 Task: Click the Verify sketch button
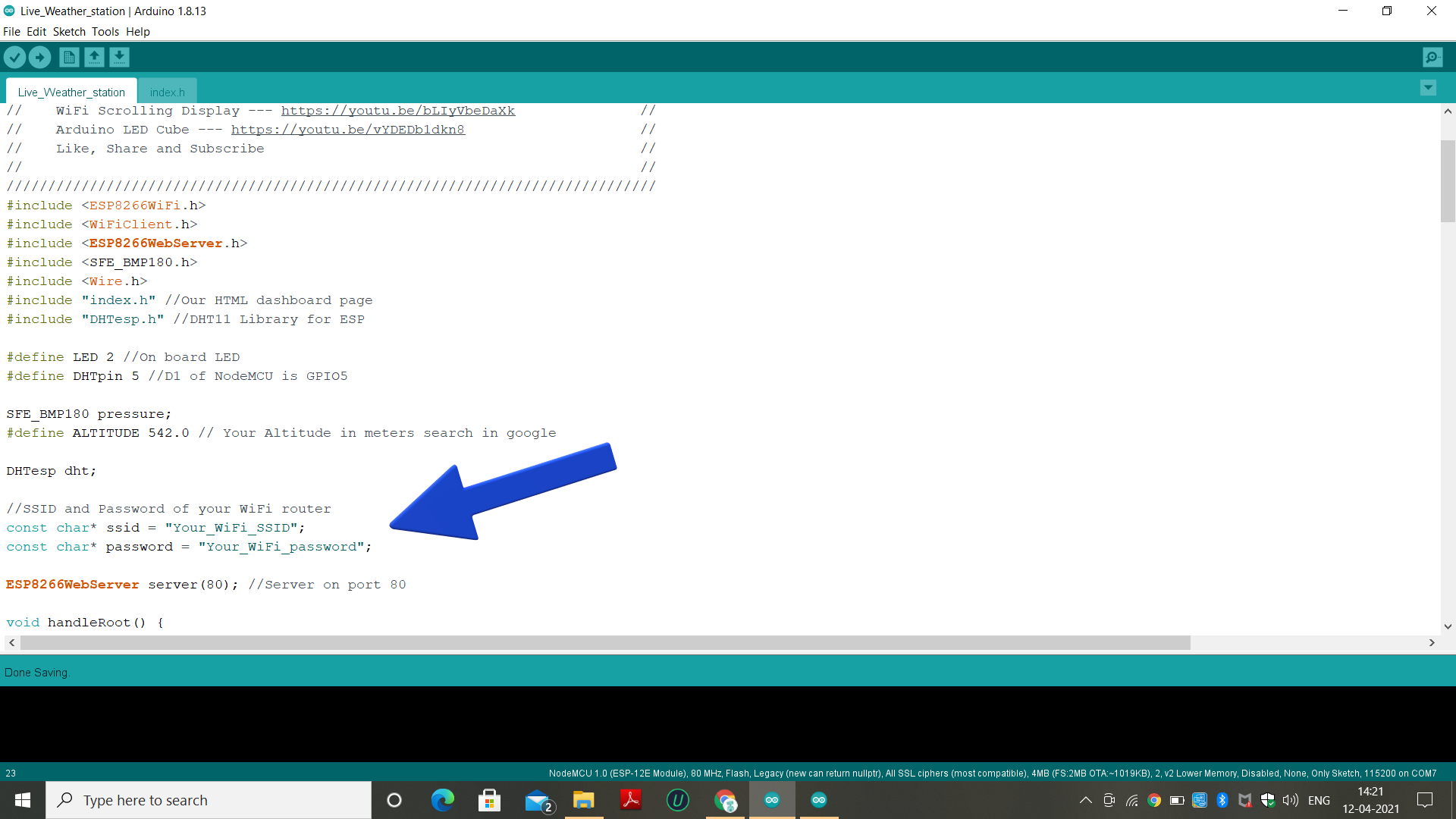[14, 58]
